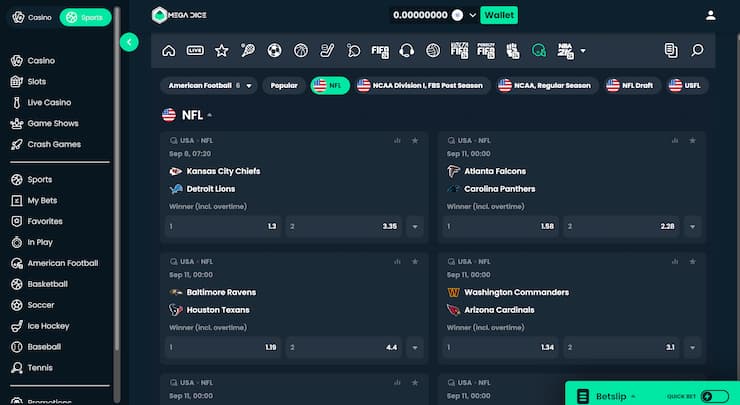Open the search magnifier icon
Screen dimensions: 740x405
click(x=697, y=50)
